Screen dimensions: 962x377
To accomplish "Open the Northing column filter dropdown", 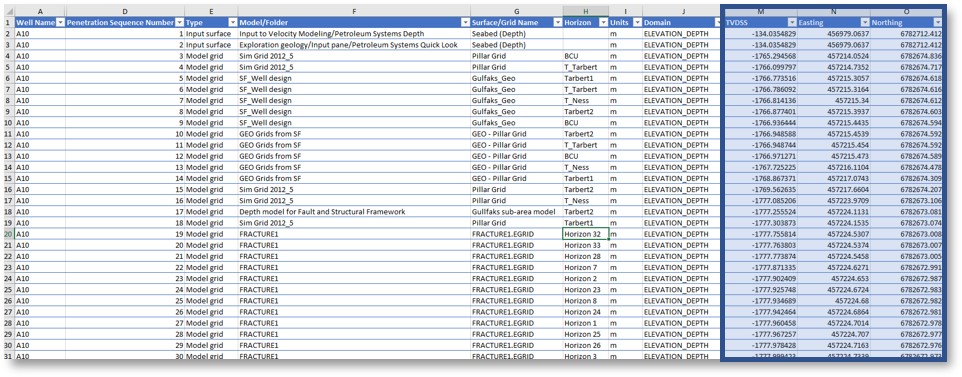I will 937,22.
